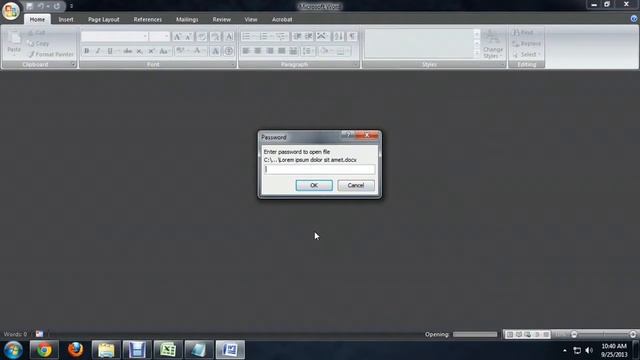Click the Clear Formatting icon
Screen dimensions: 640x360
tap(202, 37)
